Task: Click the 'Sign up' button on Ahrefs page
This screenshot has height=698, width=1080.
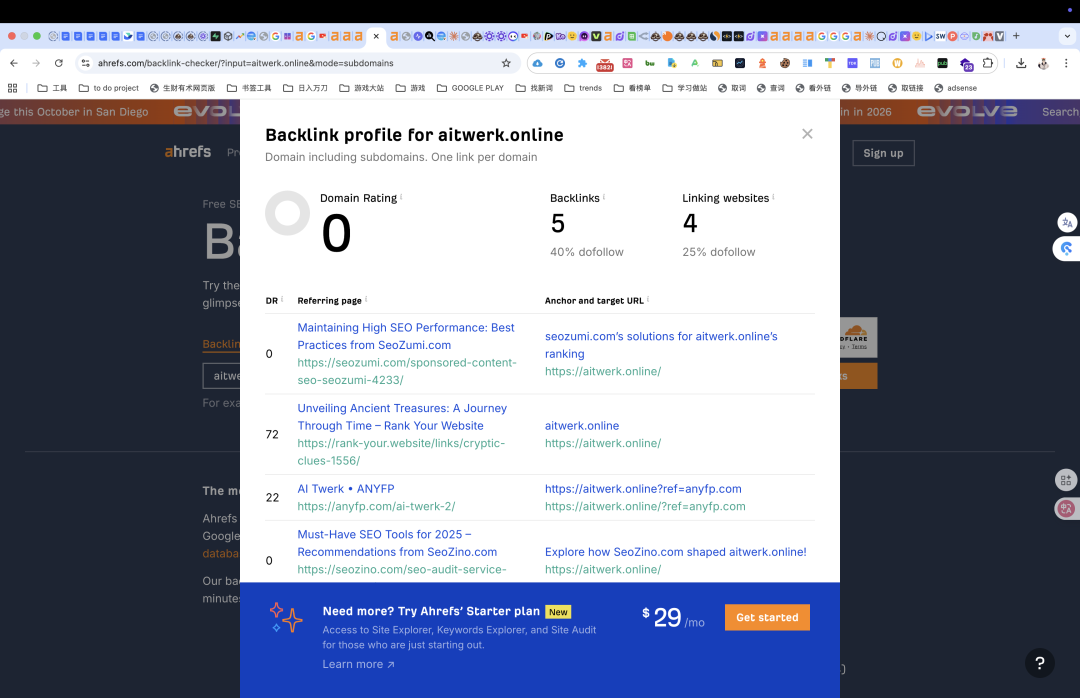Action: click(x=883, y=153)
